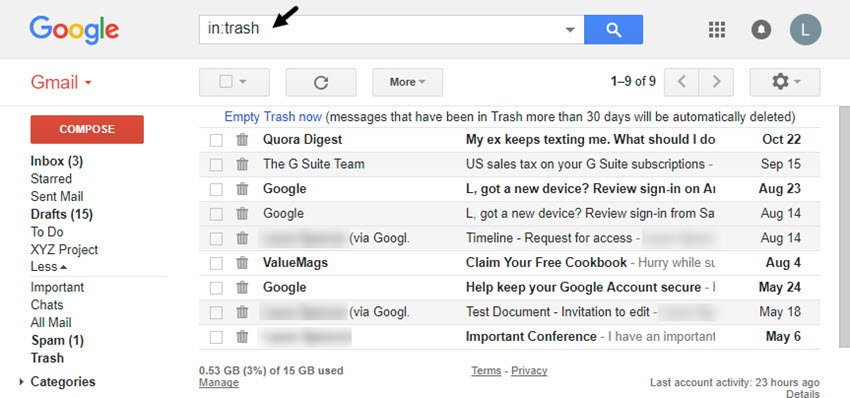The width and height of the screenshot is (850, 398).
Task: Open Help keep your Google Account secure
Action: [583, 287]
